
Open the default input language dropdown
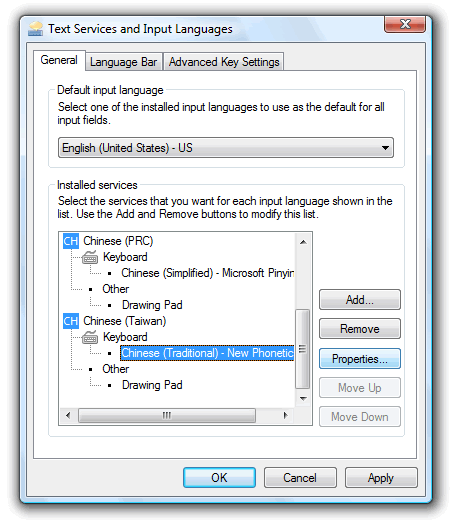point(226,147)
